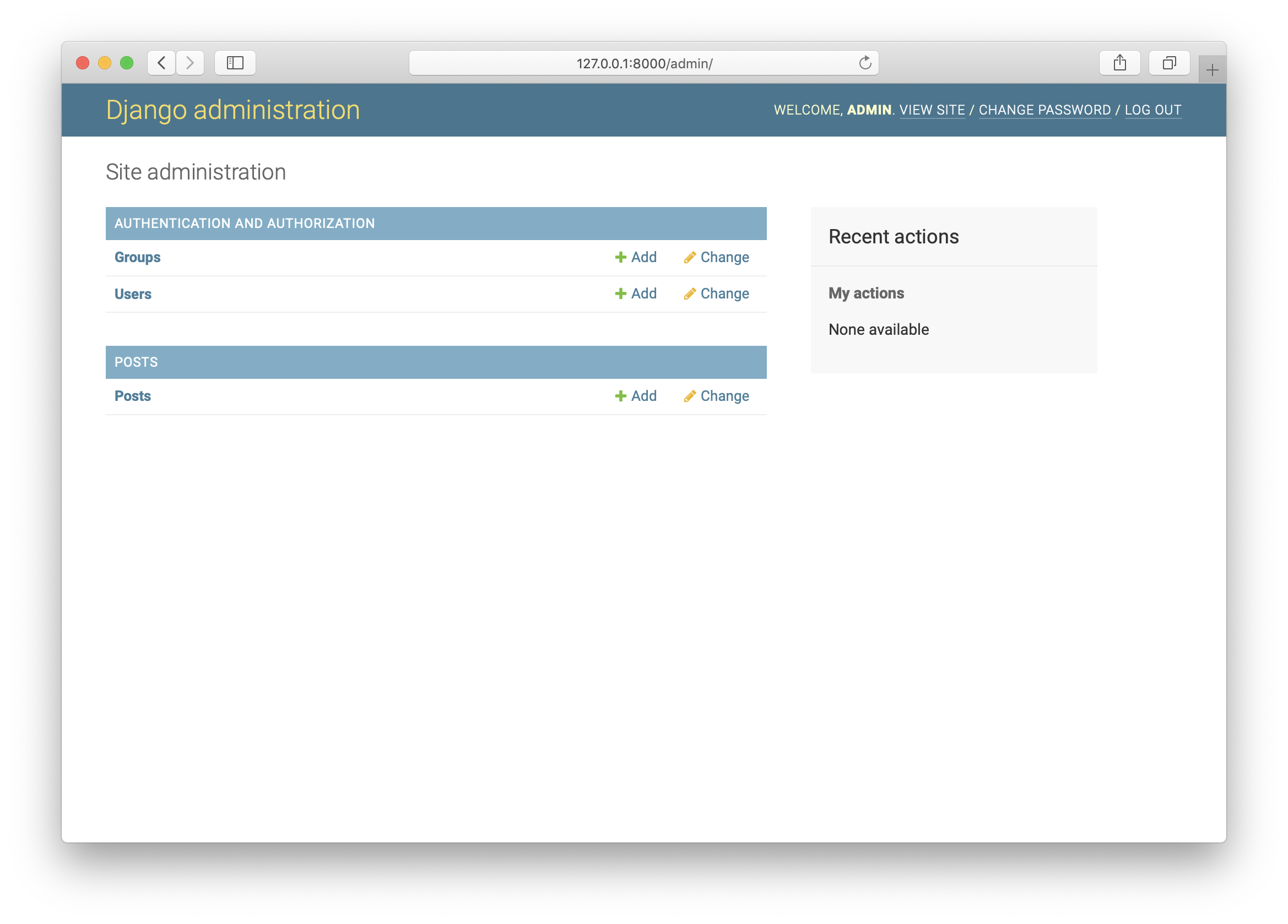
Task: Add a new Group
Action: 636,257
